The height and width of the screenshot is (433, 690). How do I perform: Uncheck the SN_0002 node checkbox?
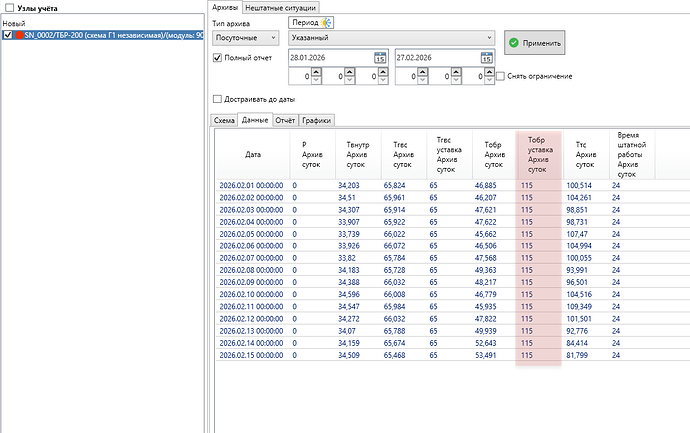coord(8,36)
